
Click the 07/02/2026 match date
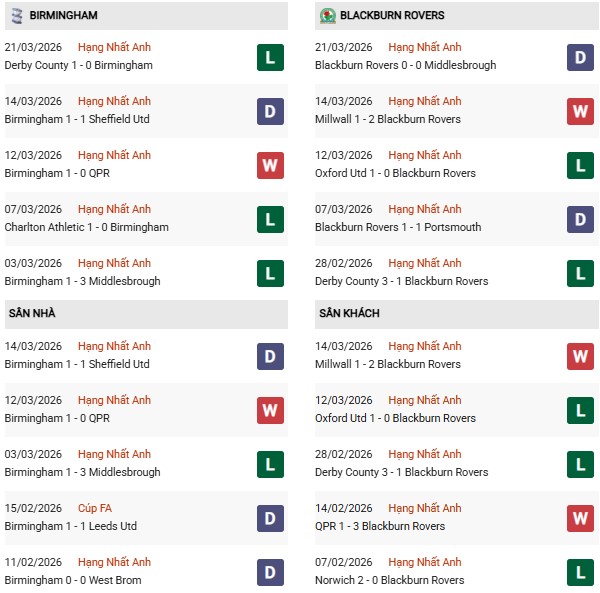(343, 562)
